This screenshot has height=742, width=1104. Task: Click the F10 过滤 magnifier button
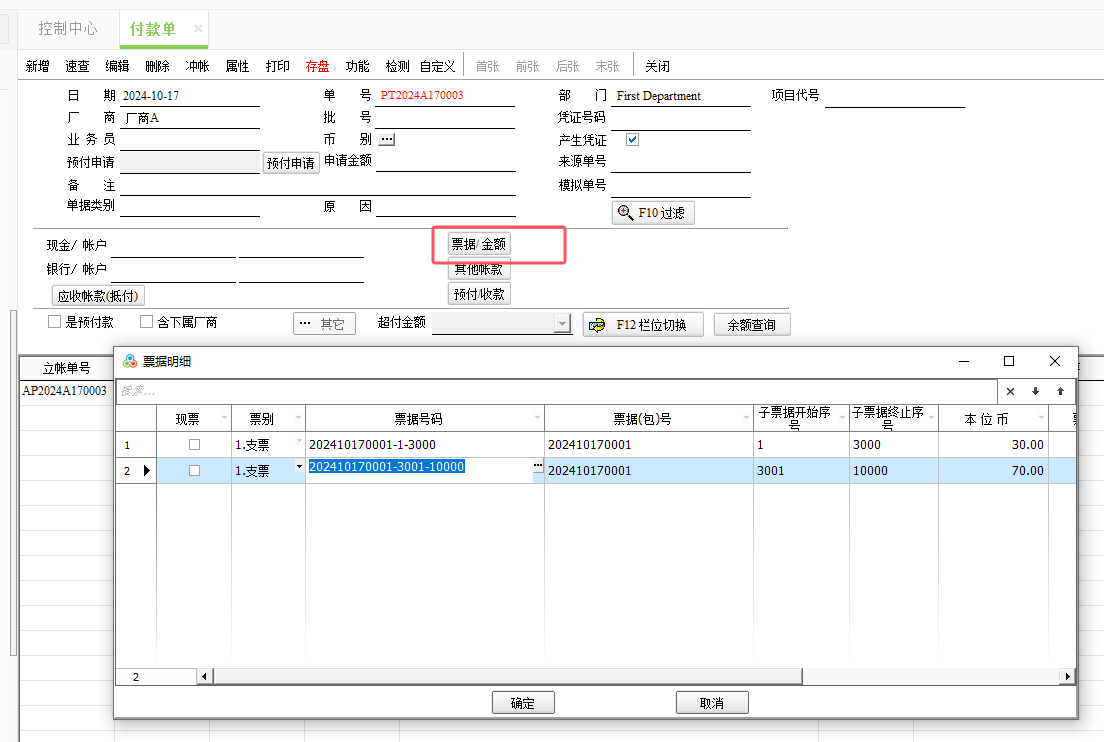click(653, 213)
